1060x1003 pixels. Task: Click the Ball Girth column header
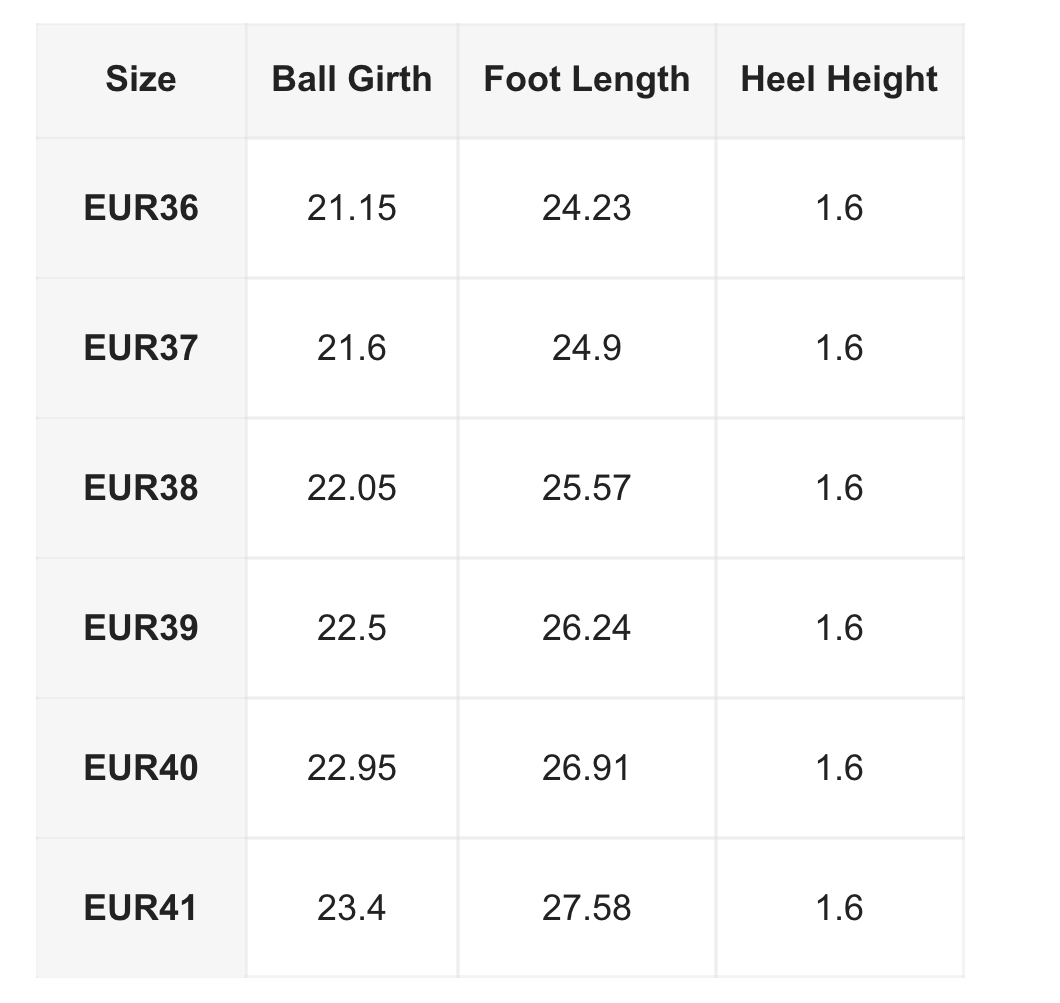[352, 79]
